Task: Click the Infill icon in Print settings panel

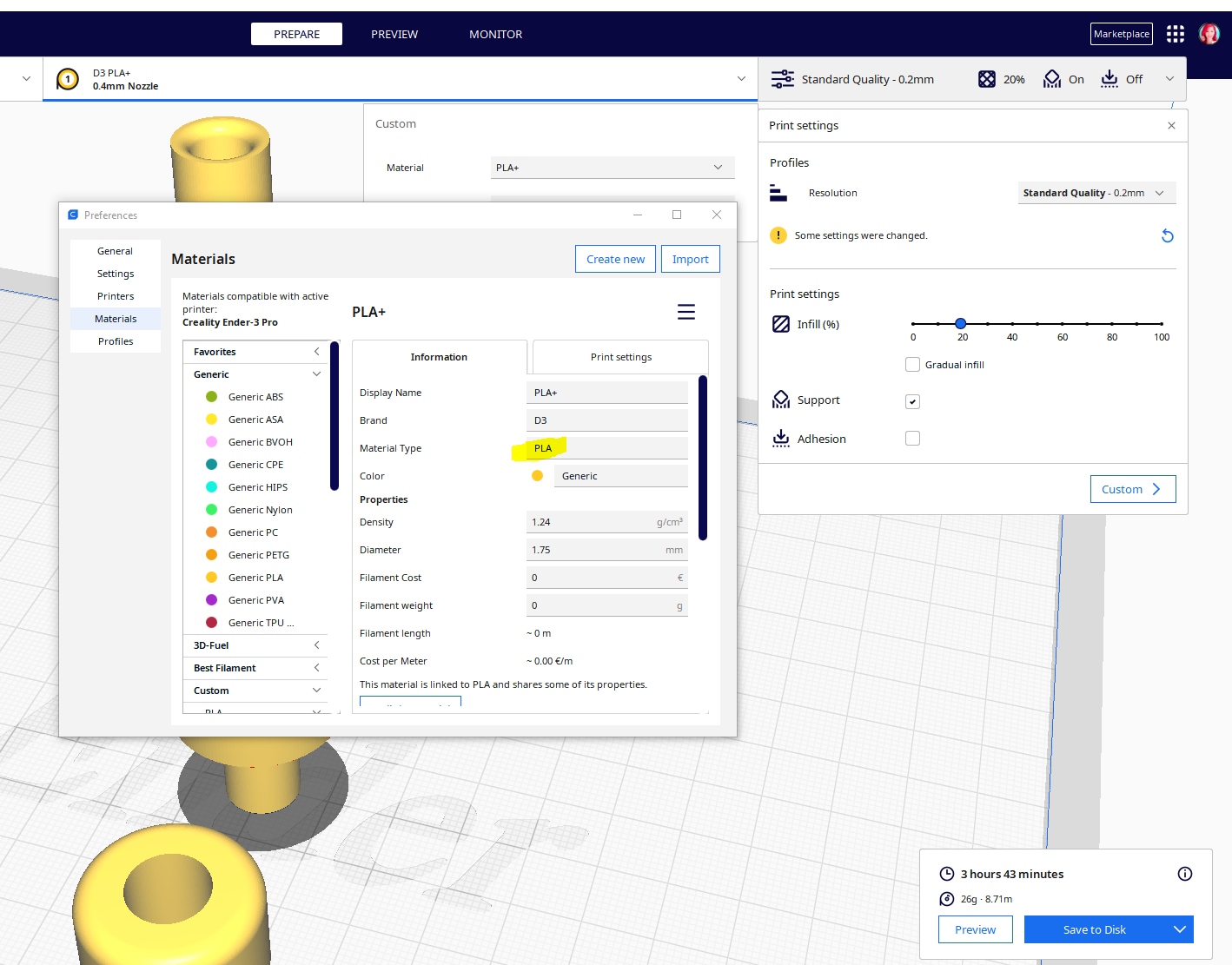Action: (780, 323)
